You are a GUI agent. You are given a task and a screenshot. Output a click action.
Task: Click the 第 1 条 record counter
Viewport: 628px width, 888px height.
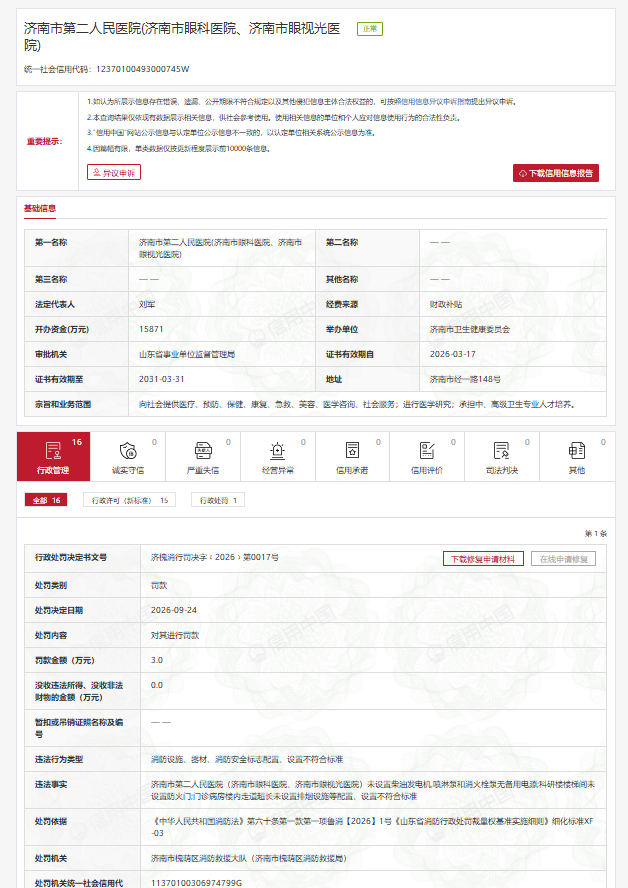tap(596, 533)
